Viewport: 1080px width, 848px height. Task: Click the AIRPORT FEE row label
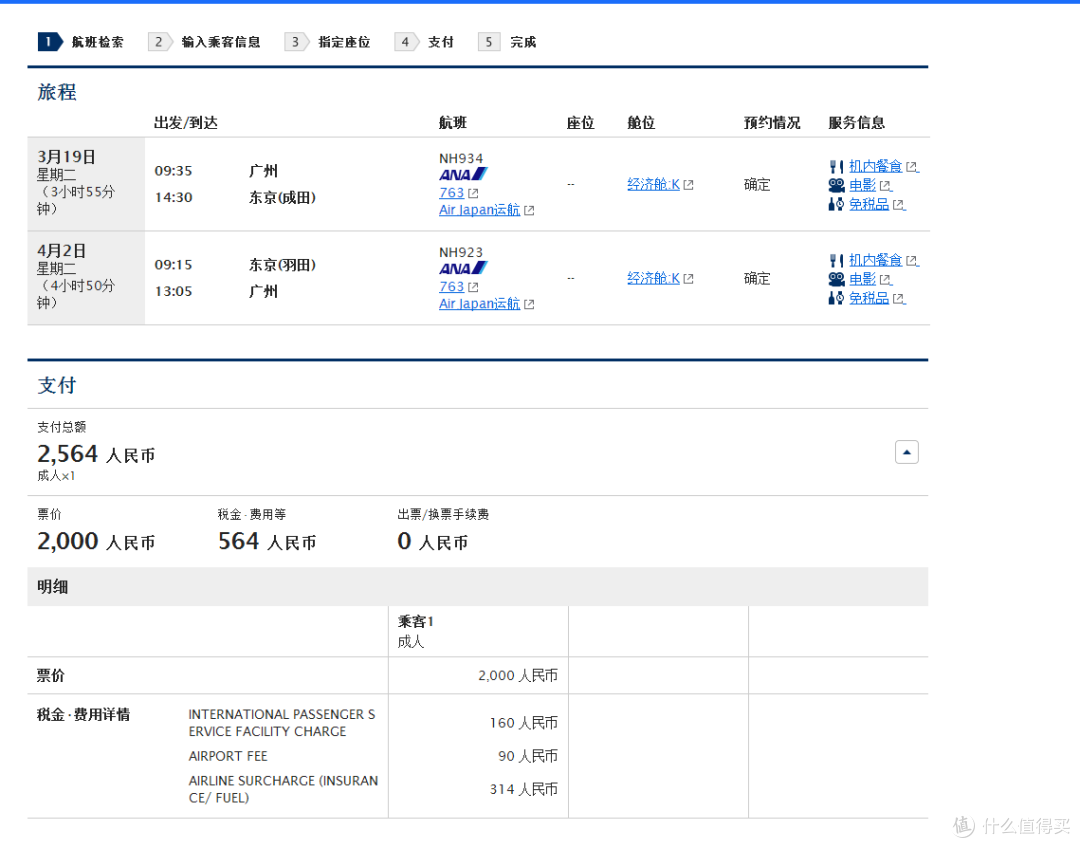(228, 756)
